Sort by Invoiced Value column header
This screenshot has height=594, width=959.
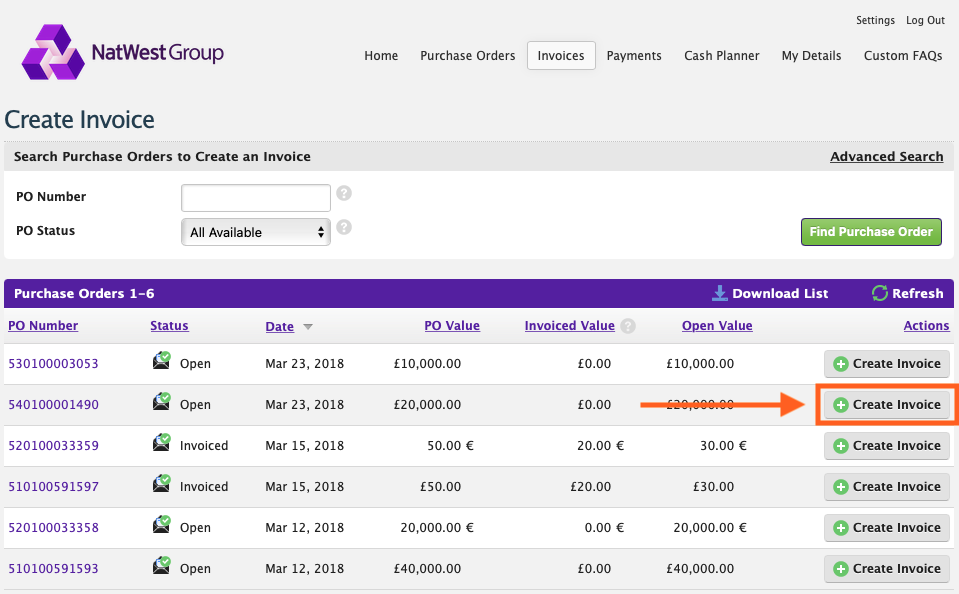tap(569, 325)
